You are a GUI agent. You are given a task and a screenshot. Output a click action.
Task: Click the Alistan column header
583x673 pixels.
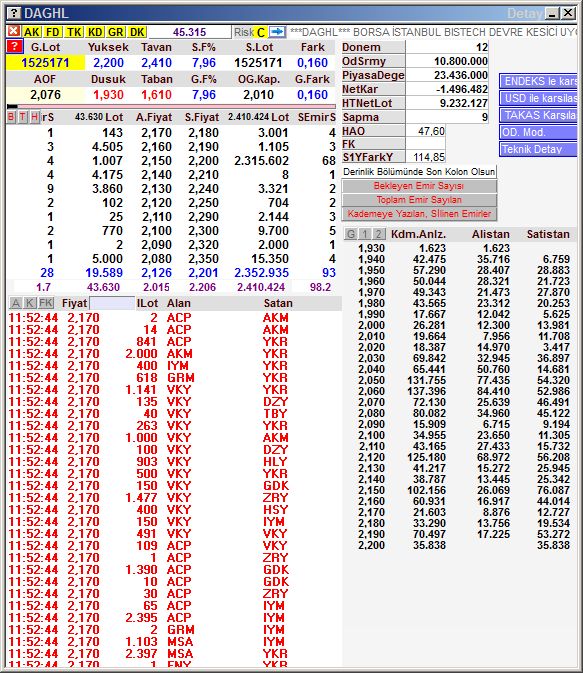(x=491, y=234)
